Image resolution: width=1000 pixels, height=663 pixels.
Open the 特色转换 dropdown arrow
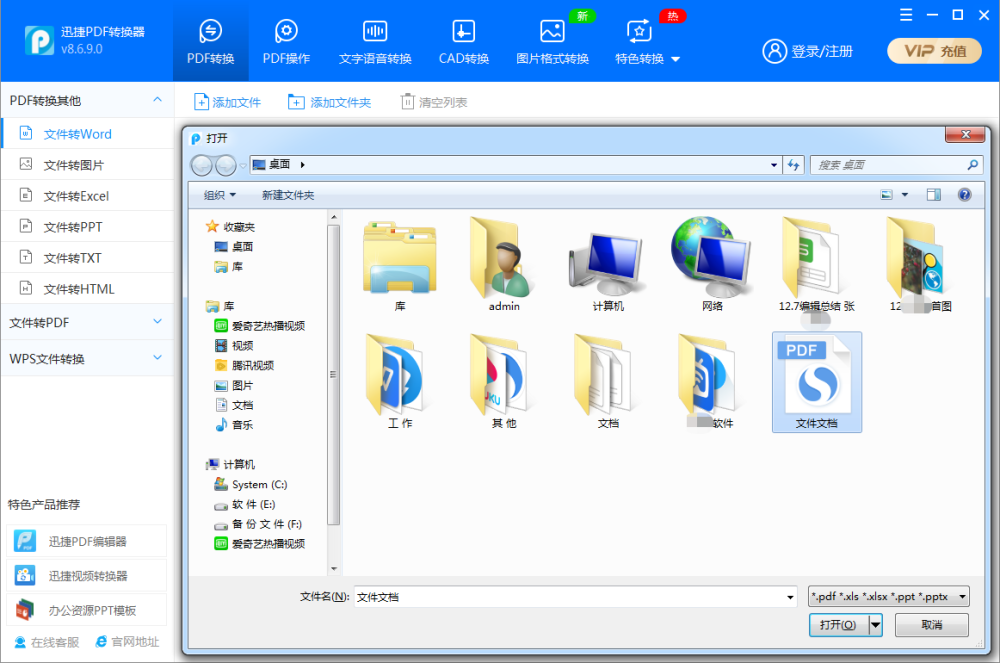pos(676,59)
